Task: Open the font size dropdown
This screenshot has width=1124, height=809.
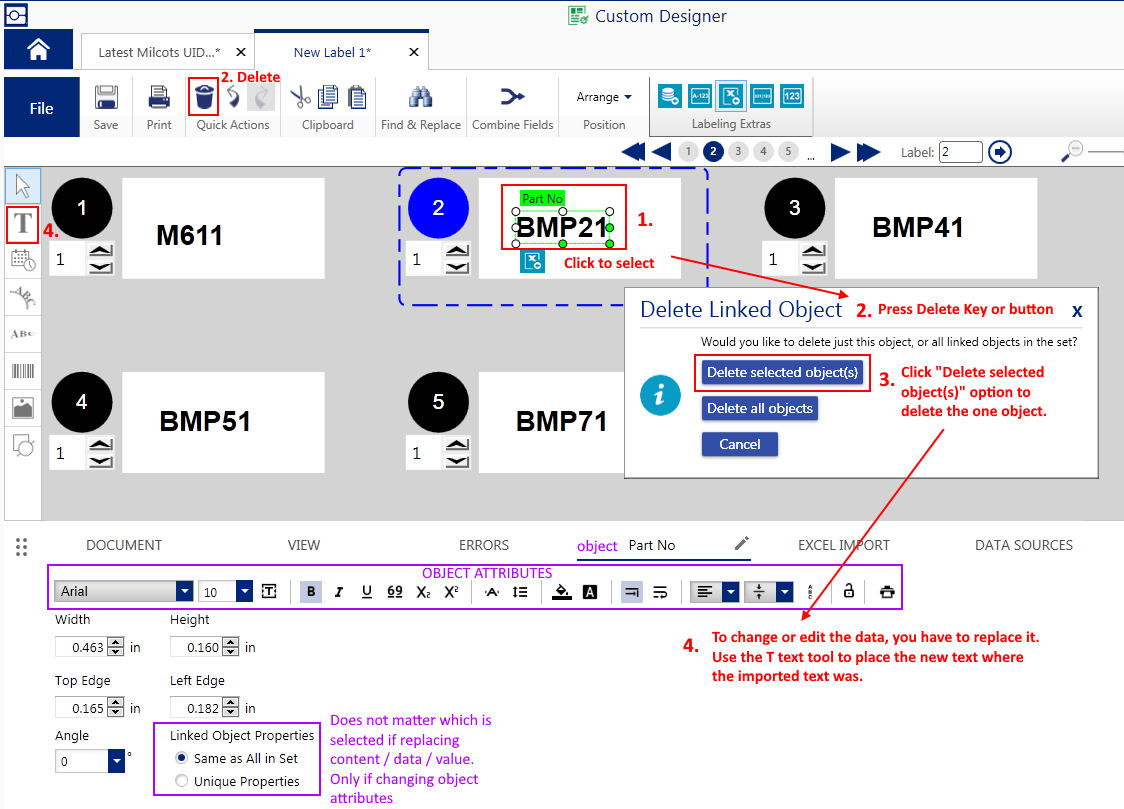Action: (244, 592)
